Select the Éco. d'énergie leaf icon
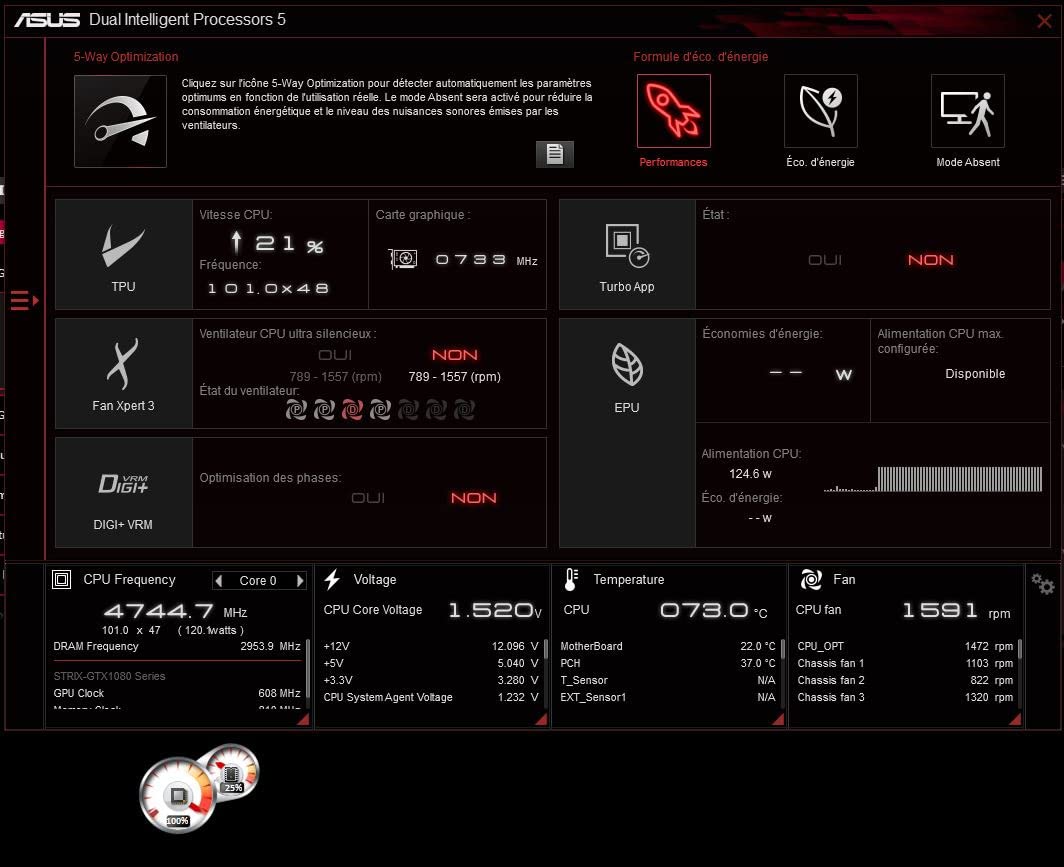Viewport: 1064px width, 867px height. coord(820,111)
